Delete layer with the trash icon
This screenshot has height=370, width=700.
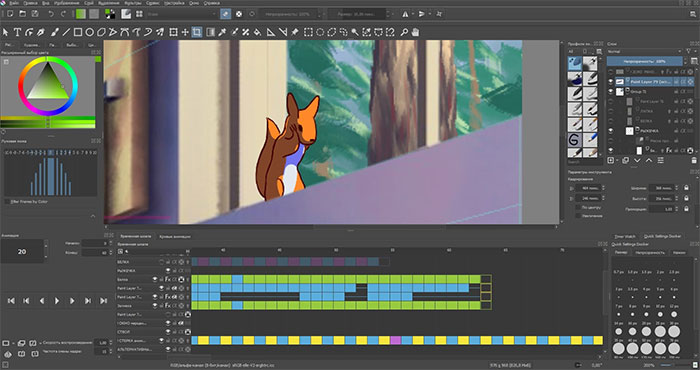point(694,160)
